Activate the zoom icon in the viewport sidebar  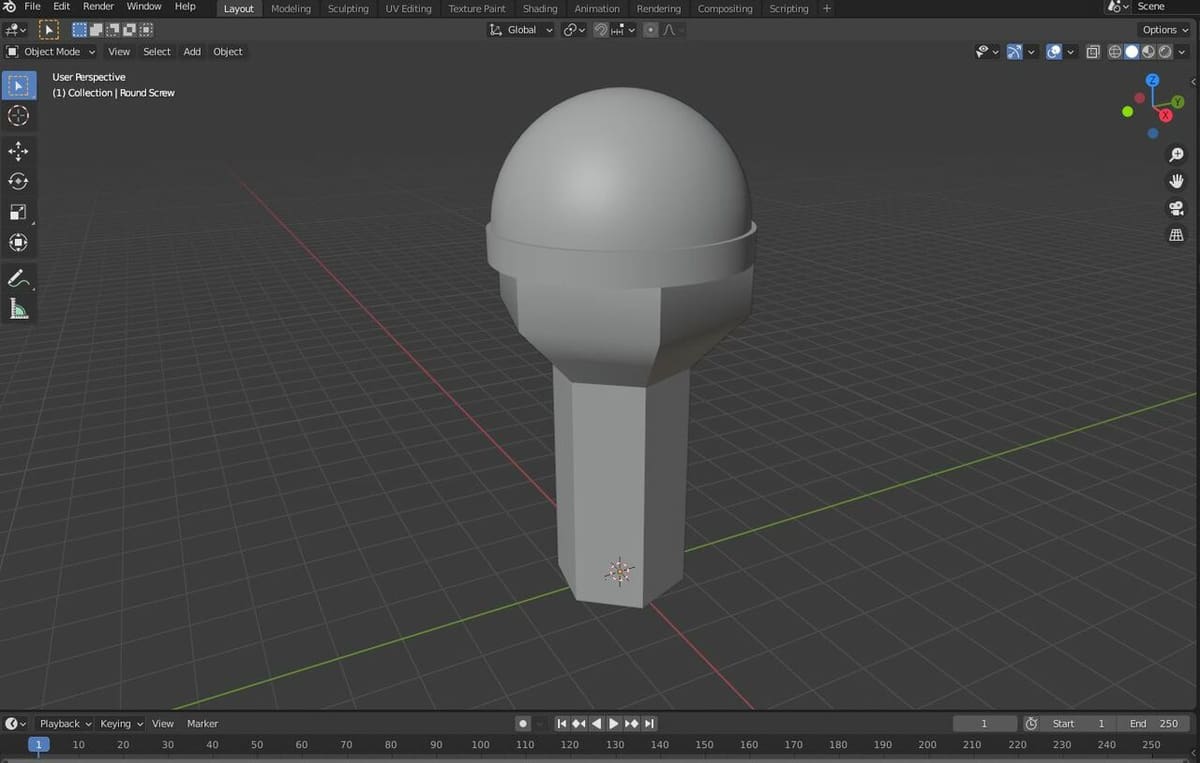click(1177, 155)
